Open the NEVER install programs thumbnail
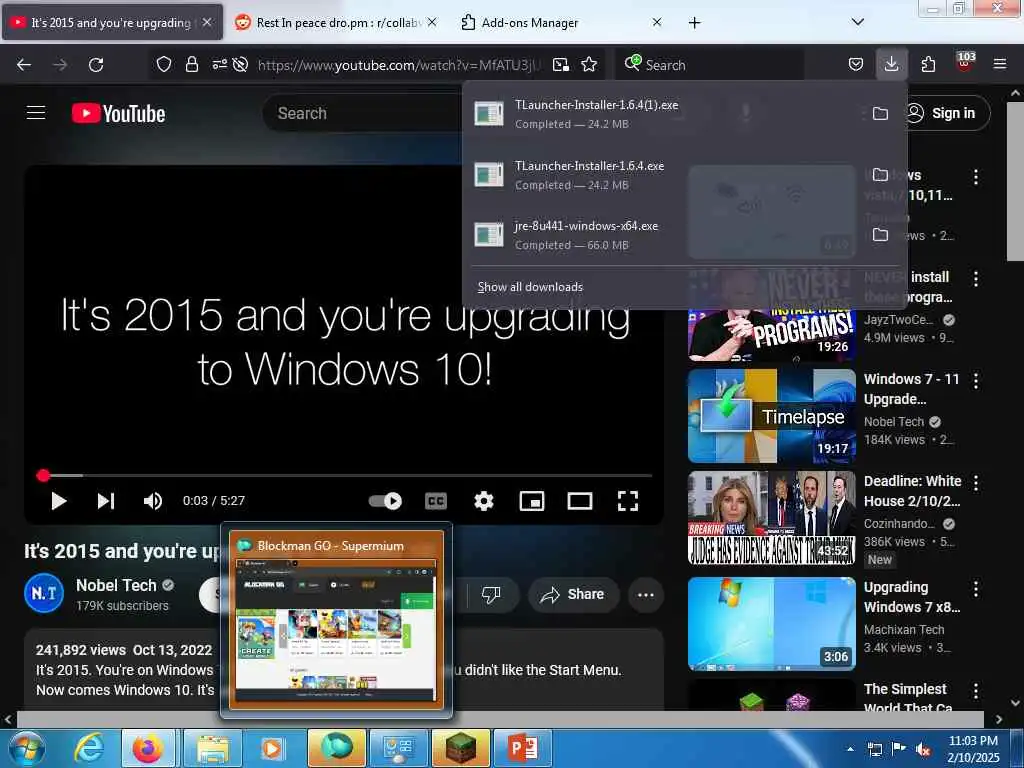 (771, 313)
